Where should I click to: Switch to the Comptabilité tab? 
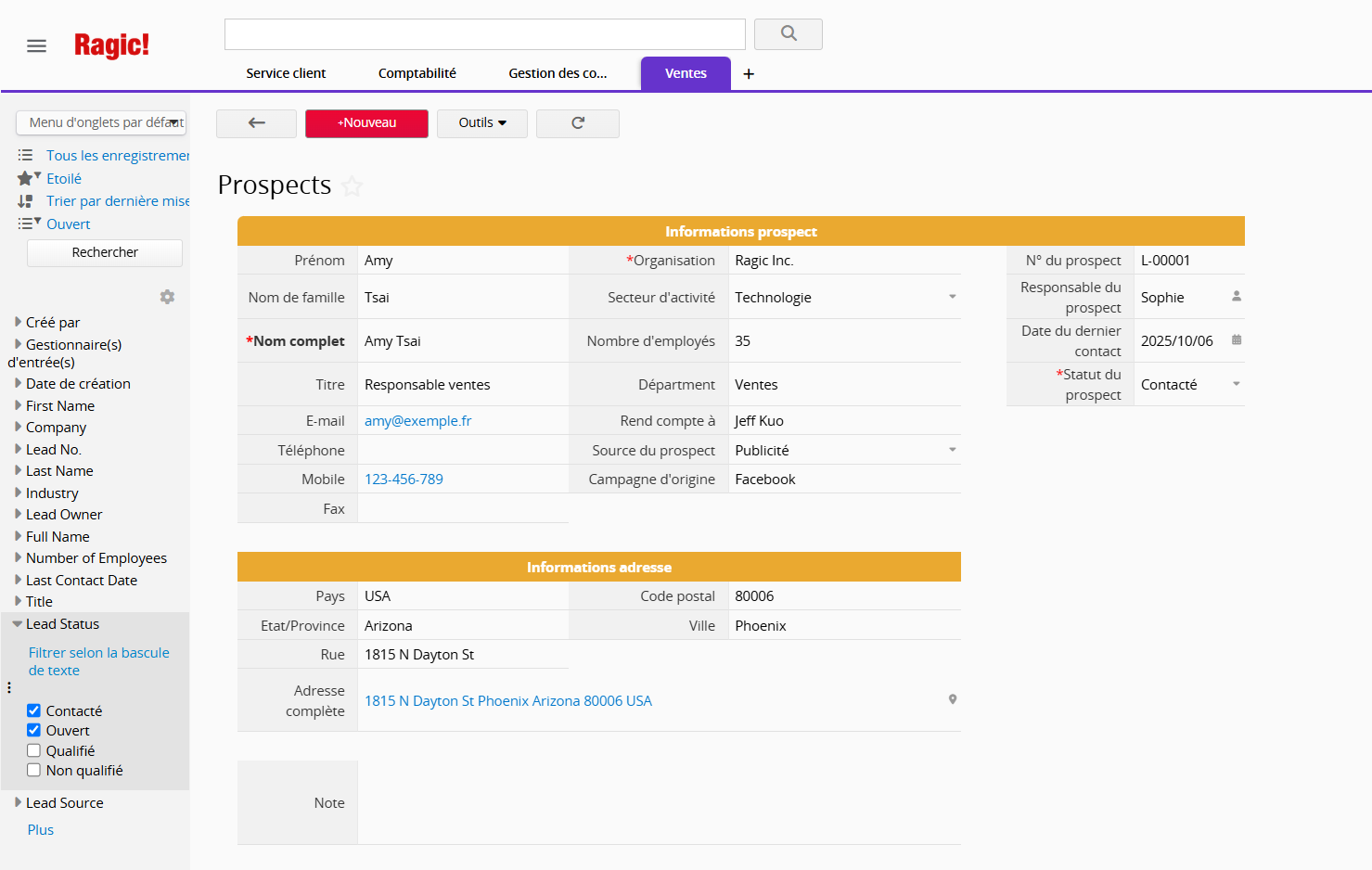pyautogui.click(x=417, y=73)
